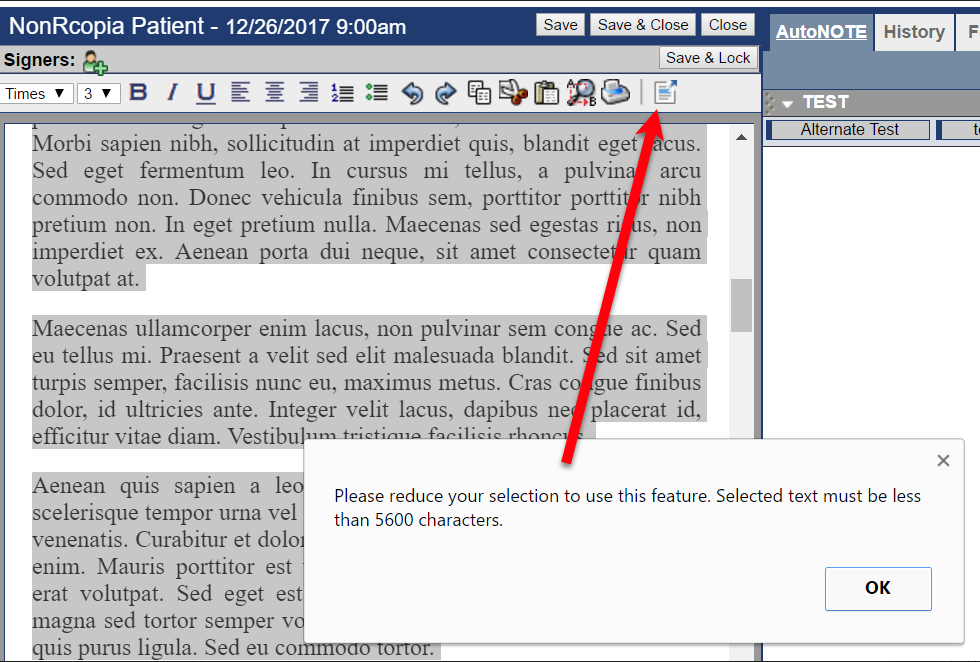The height and width of the screenshot is (662, 980).
Task: Toggle underline formatting
Action: pyautogui.click(x=206, y=93)
